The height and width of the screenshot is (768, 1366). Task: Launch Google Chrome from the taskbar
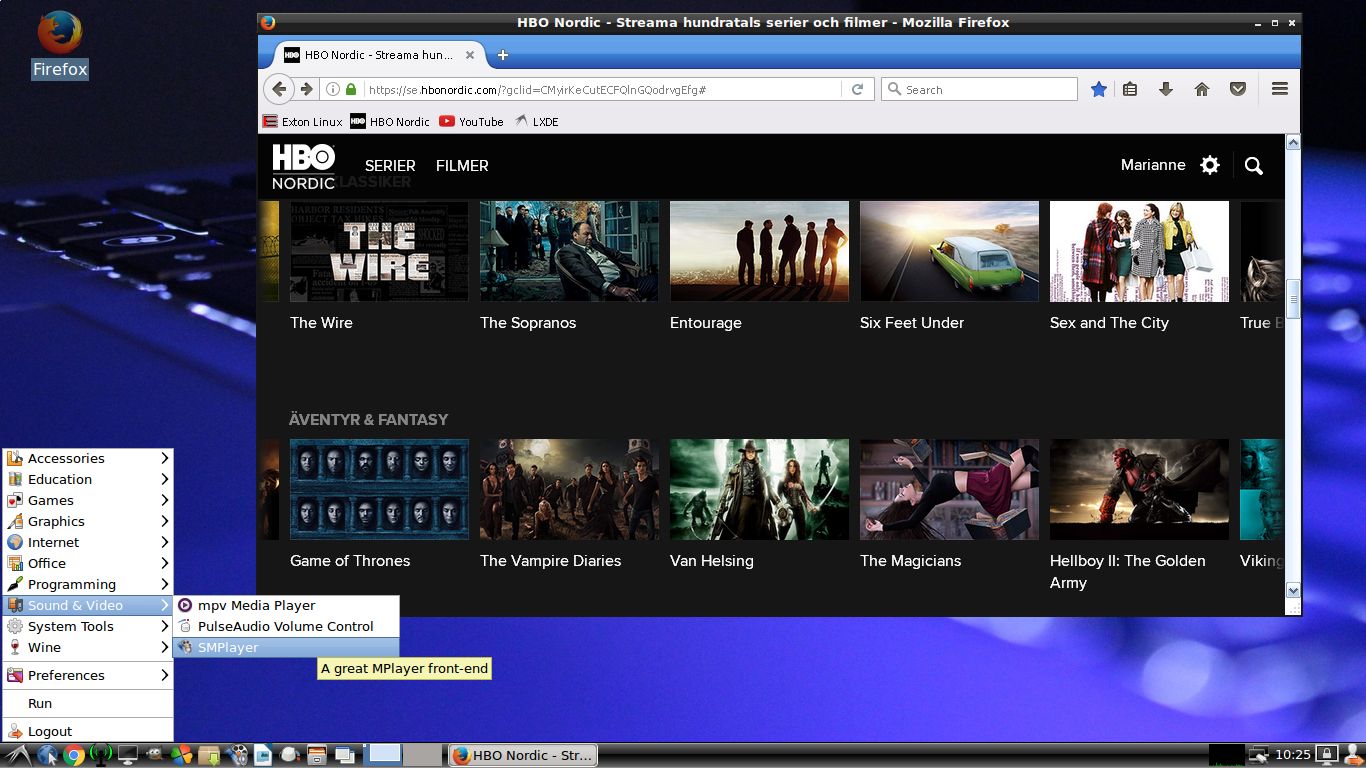pyautogui.click(x=74, y=755)
